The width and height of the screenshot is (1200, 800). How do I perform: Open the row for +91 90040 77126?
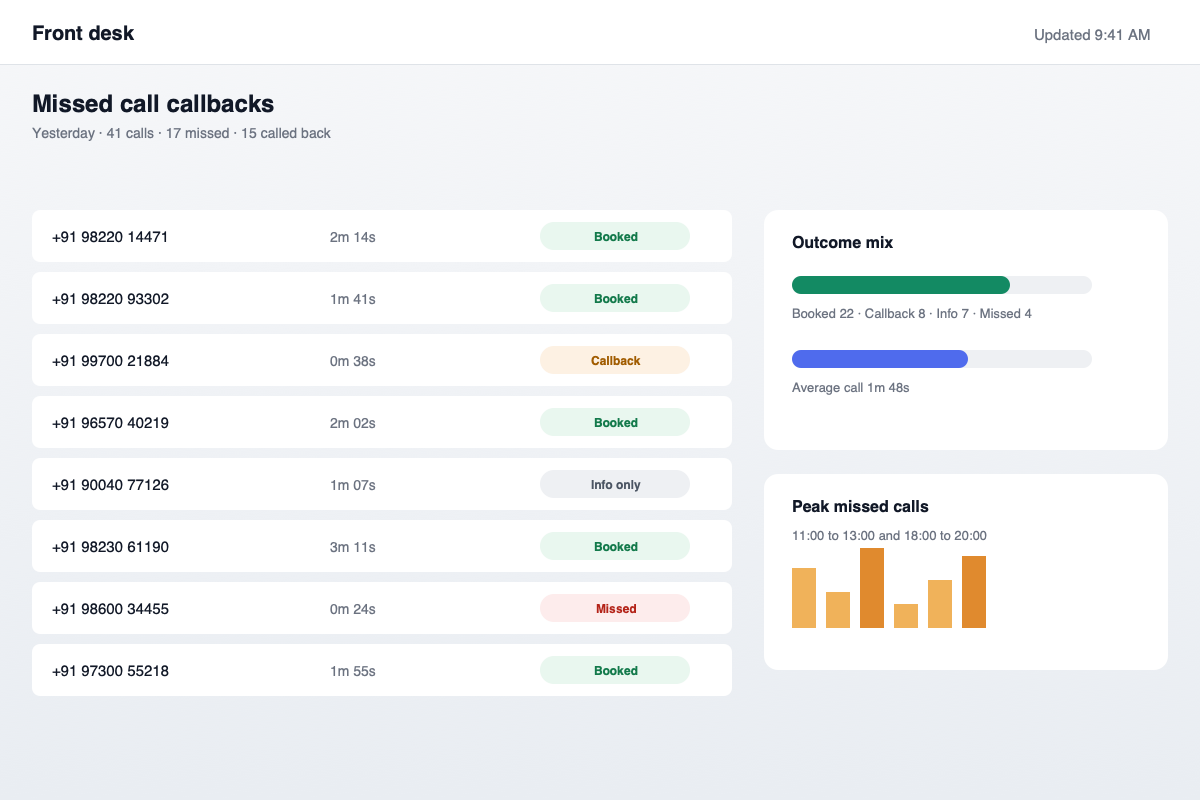[x=382, y=485]
